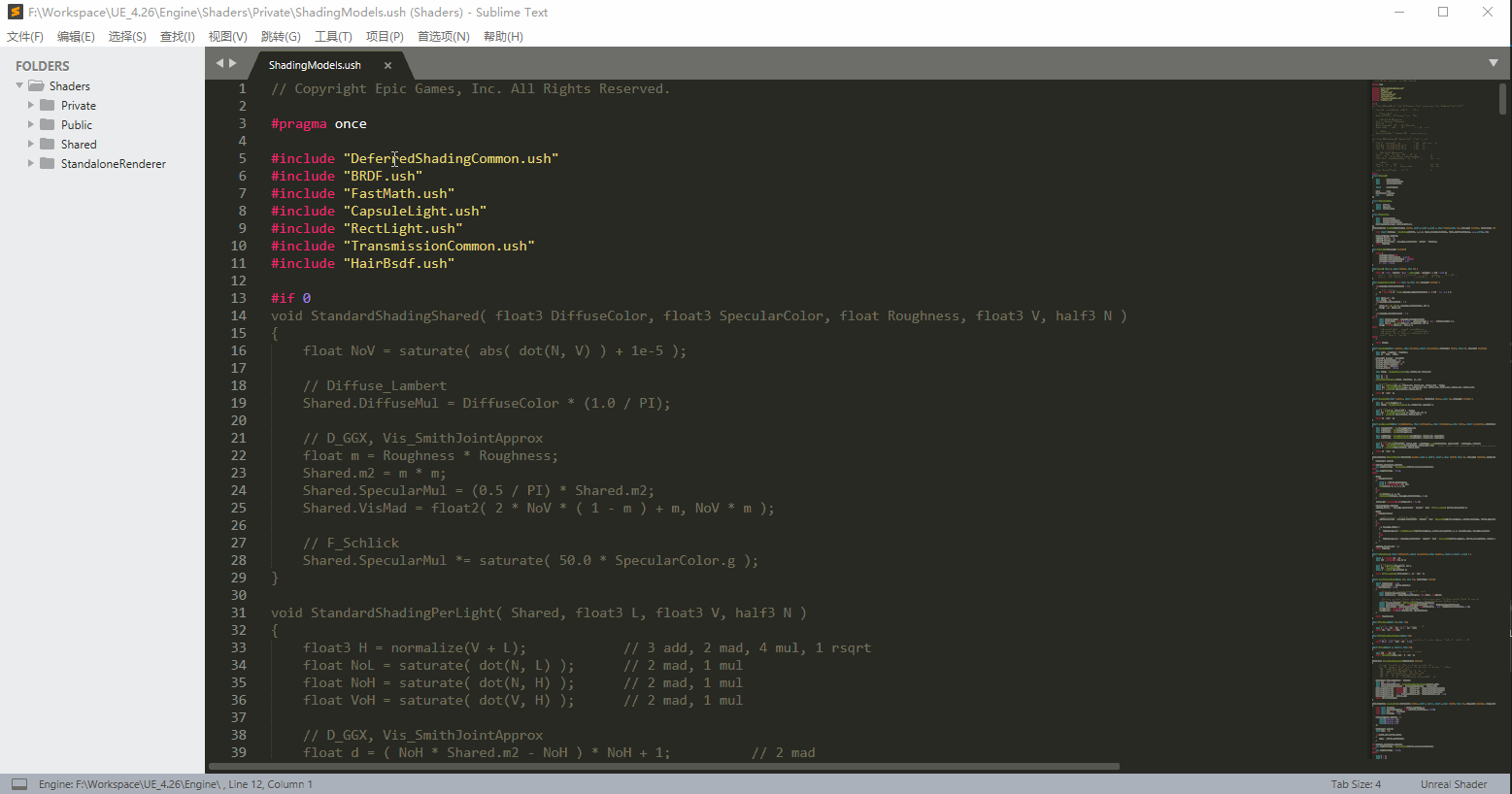Go to next tab with right arrow
The image size is (1512, 794).
click(x=232, y=63)
